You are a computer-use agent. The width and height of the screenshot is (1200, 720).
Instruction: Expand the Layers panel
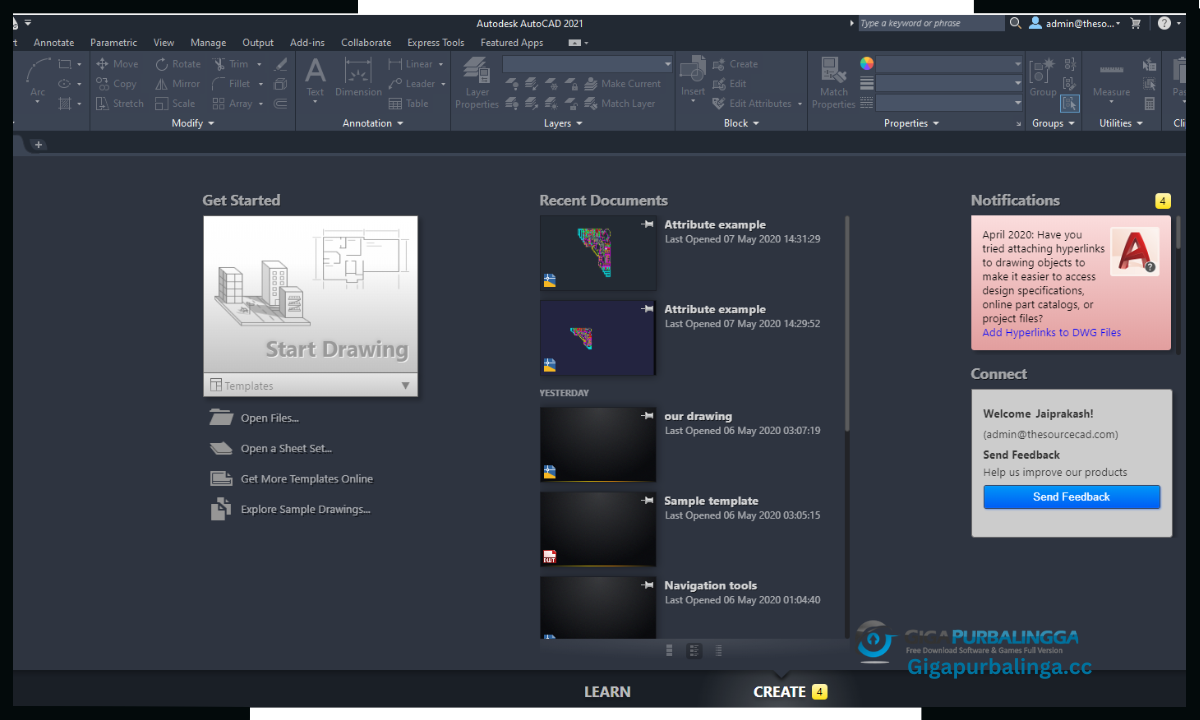(x=563, y=123)
